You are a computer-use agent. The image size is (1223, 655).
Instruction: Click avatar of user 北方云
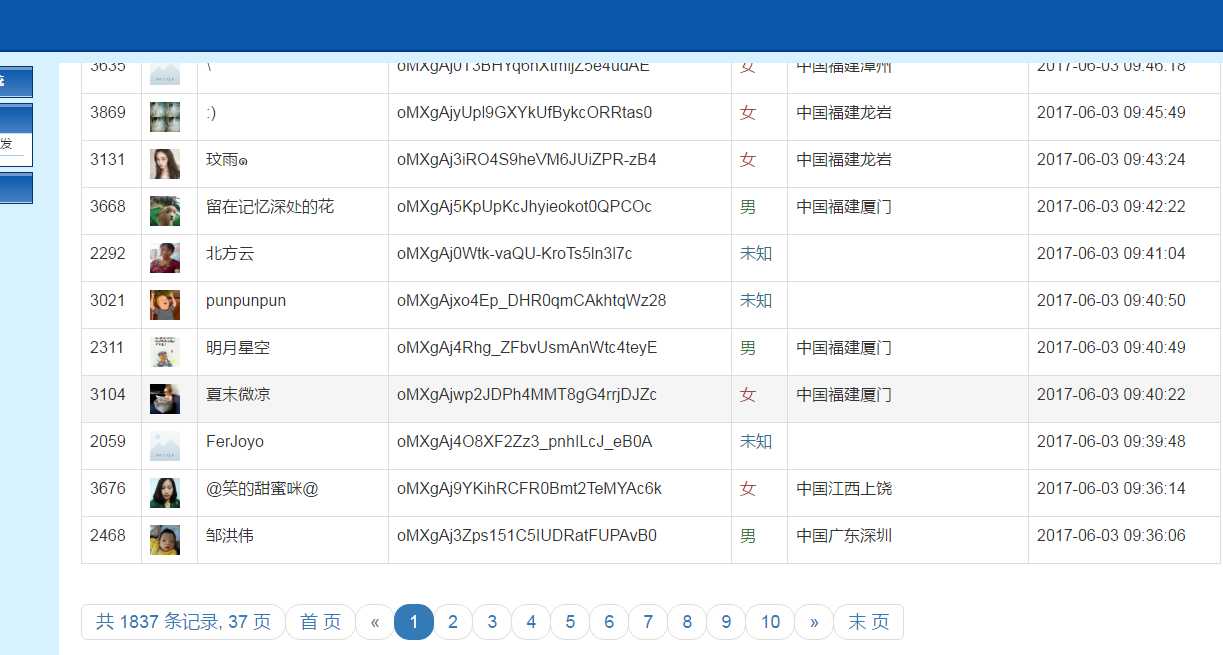[165, 258]
